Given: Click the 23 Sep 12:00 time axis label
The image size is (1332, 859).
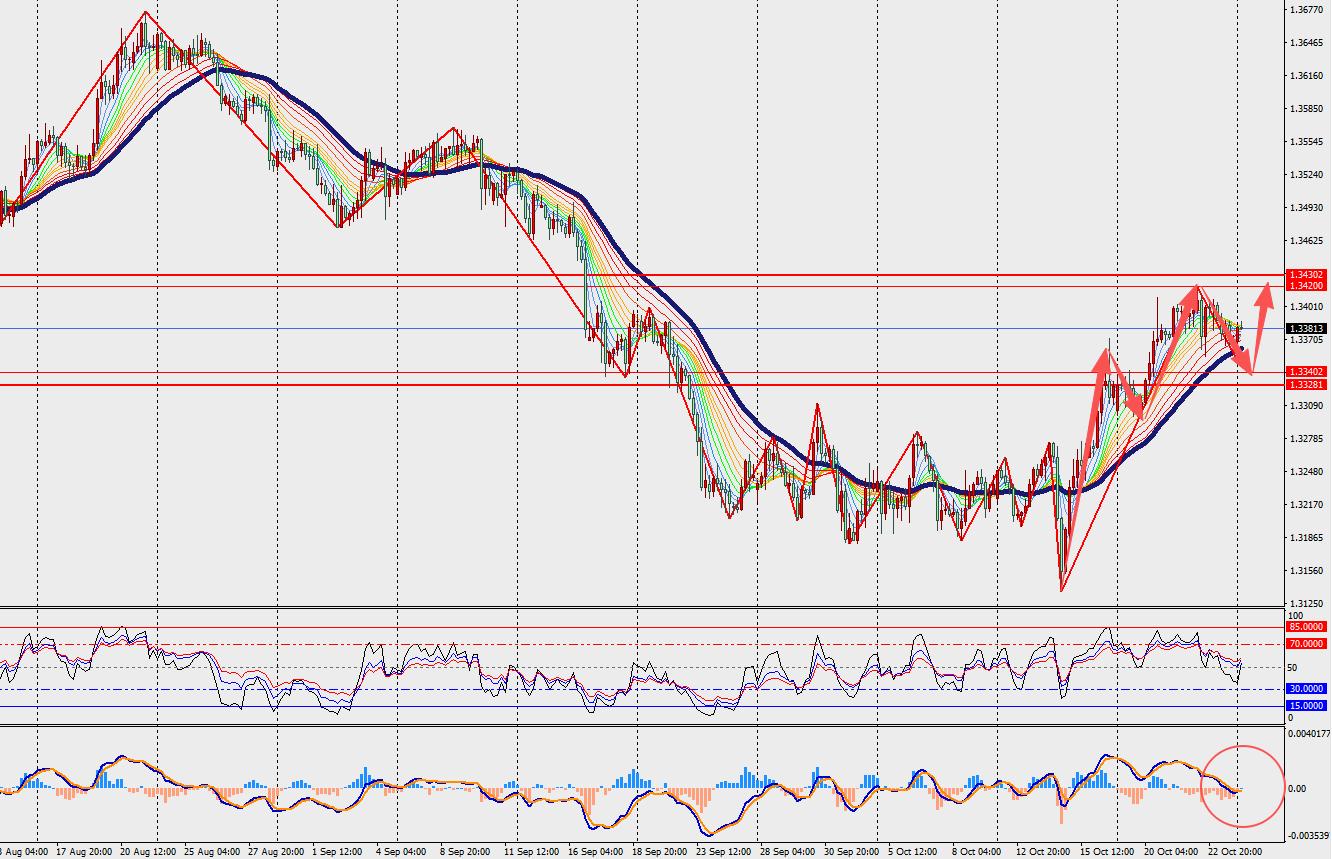Looking at the screenshot, I should 724,851.
